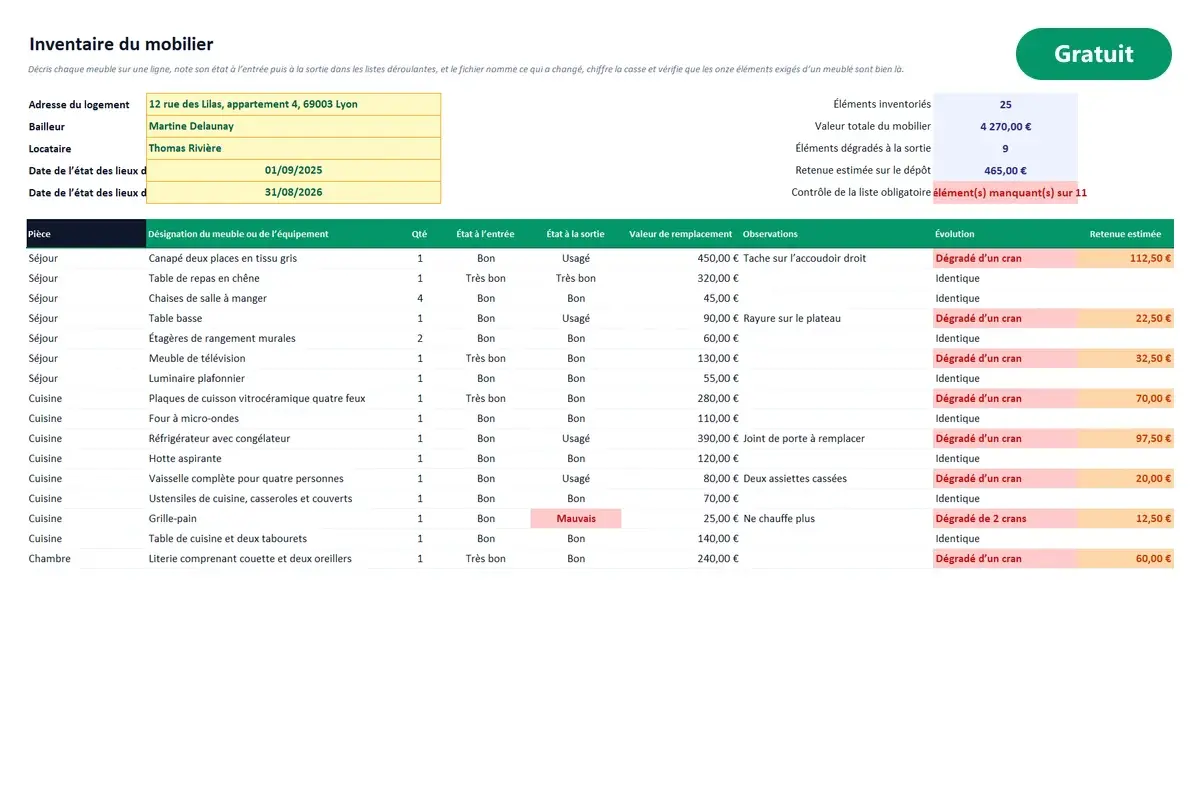The width and height of the screenshot is (1200, 800).
Task: Click the État à la sortie column header
Action: (576, 234)
